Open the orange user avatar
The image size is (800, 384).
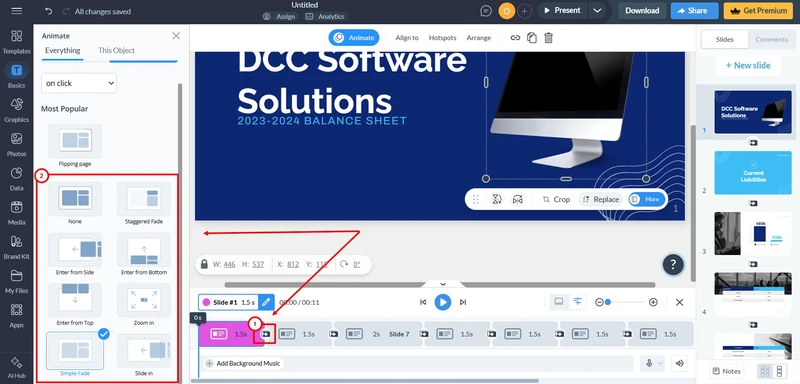(x=507, y=11)
